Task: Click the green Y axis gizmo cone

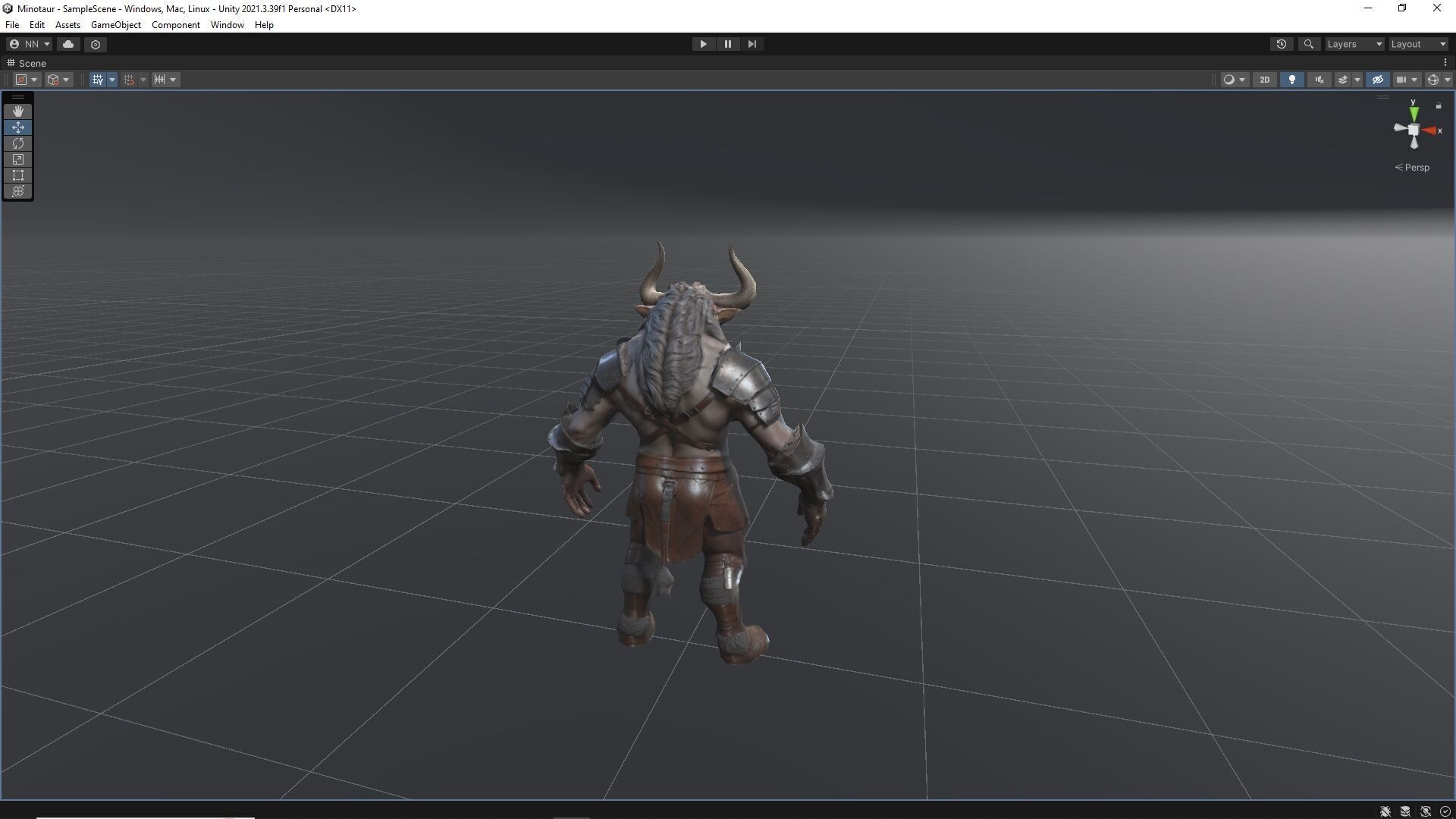Action: [x=1414, y=113]
